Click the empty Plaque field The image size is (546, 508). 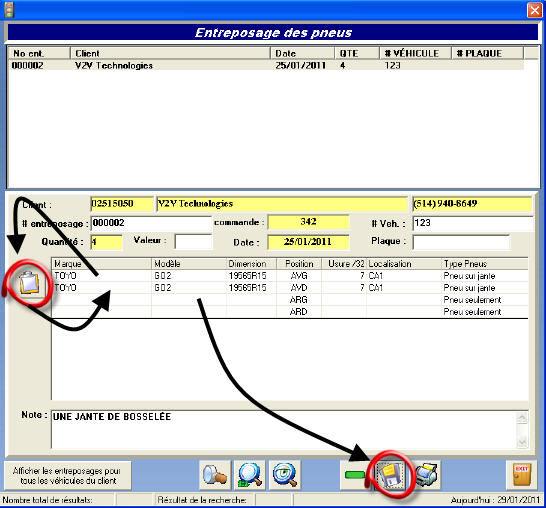click(x=461, y=242)
